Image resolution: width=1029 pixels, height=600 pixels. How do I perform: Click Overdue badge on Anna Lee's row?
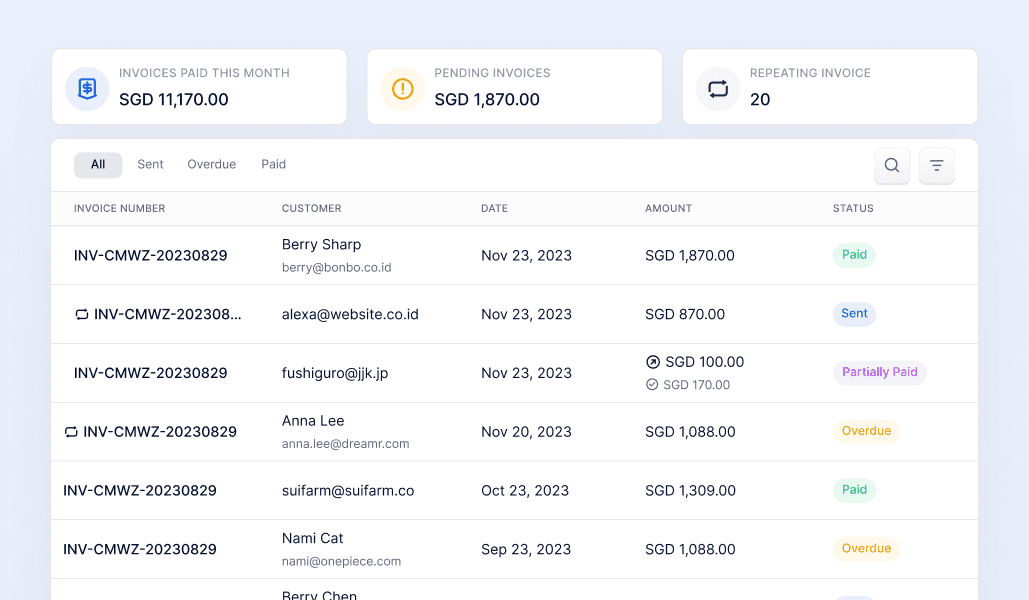click(x=866, y=431)
